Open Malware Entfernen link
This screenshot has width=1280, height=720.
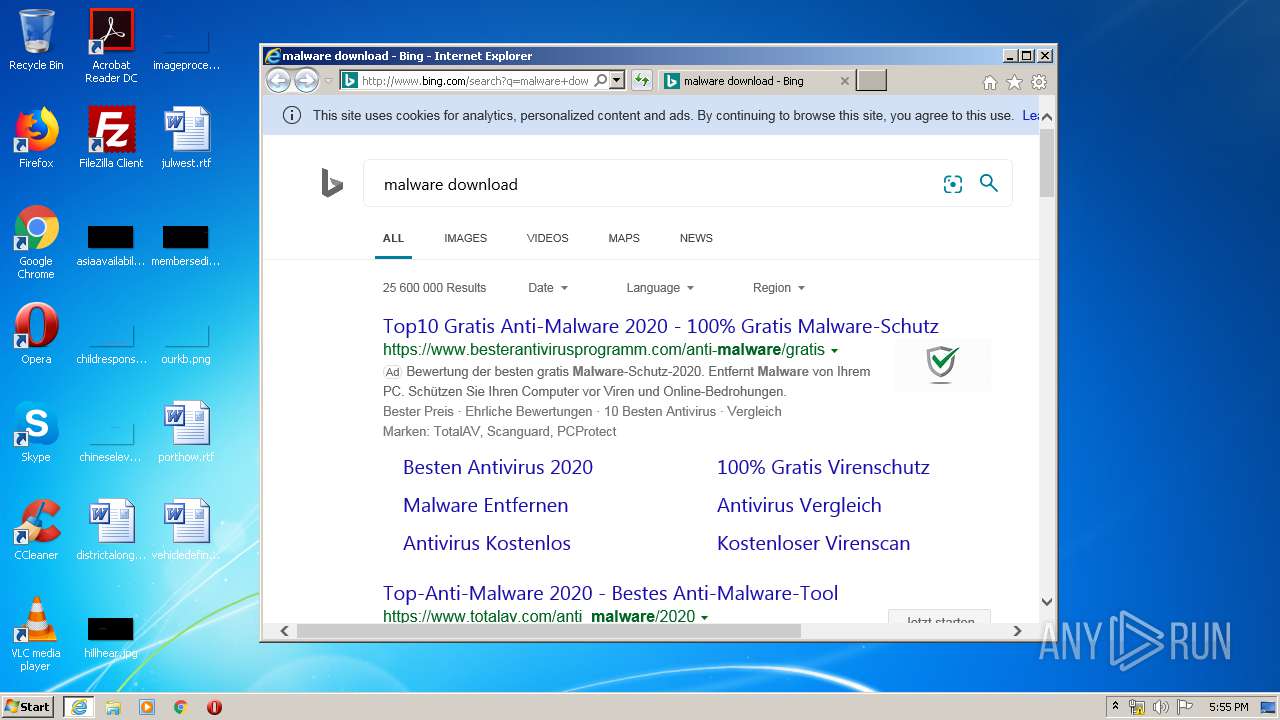tap(485, 505)
